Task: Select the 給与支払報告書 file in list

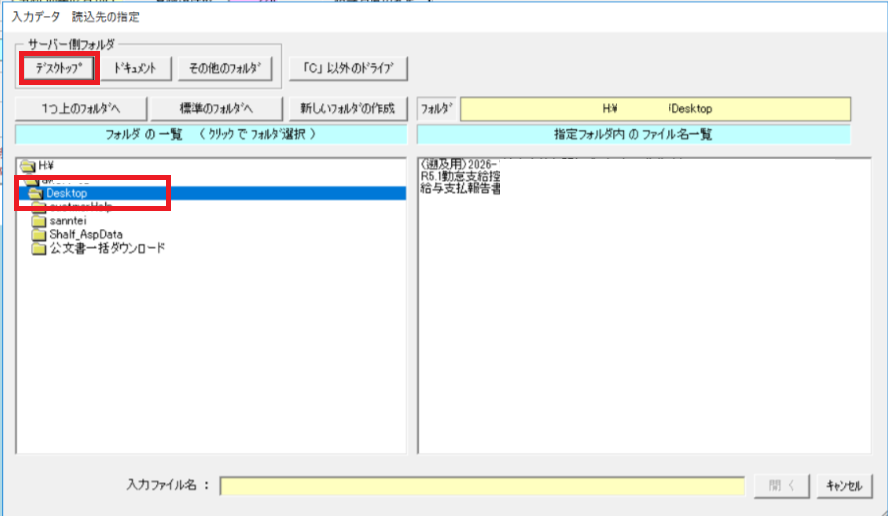Action: click(x=461, y=187)
